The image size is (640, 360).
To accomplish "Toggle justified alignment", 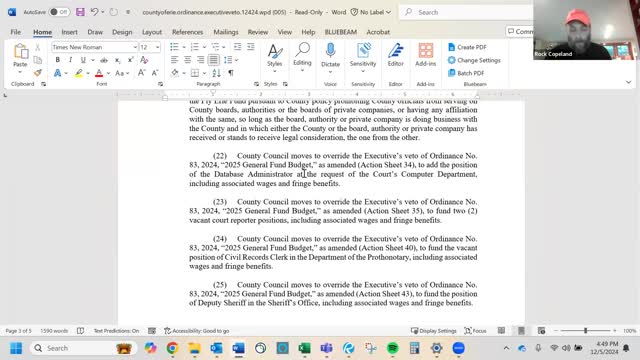I will pyautogui.click(x=213, y=60).
